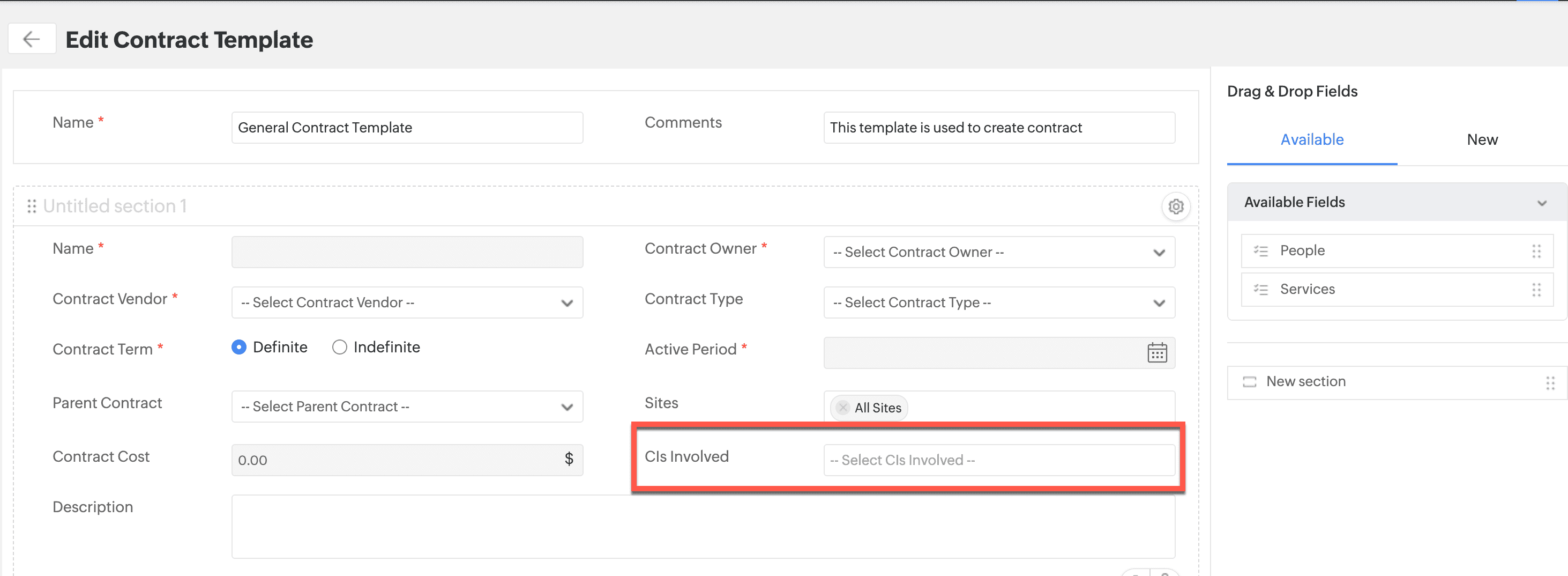Viewport: 1568px width, 576px height.
Task: Grab the People field drag handle
Action: [1536, 251]
